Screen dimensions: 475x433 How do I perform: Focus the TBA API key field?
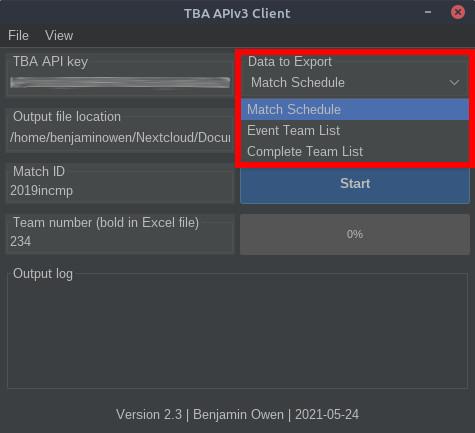(x=120, y=82)
